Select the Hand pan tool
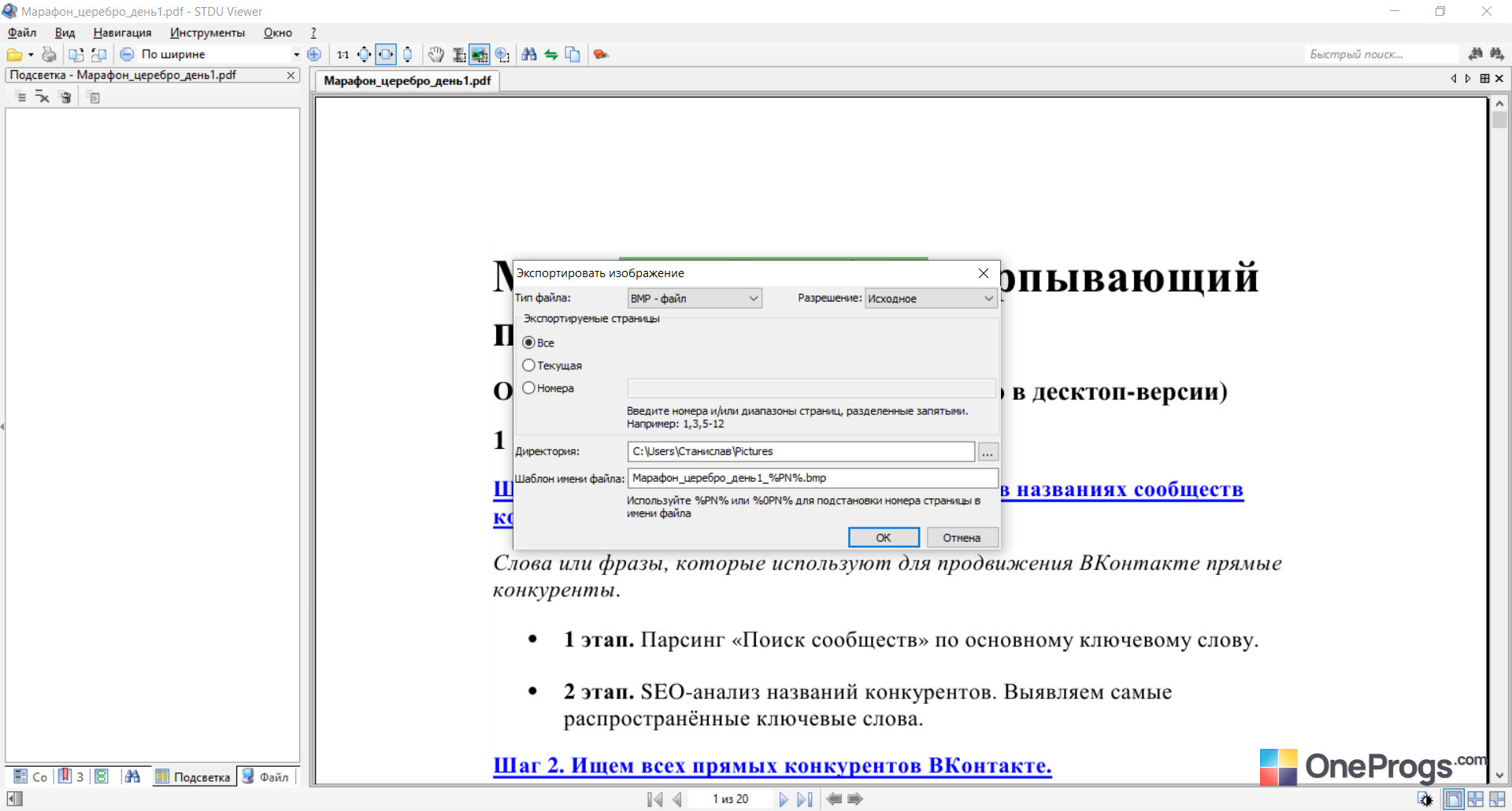The image size is (1512, 811). 436,54
